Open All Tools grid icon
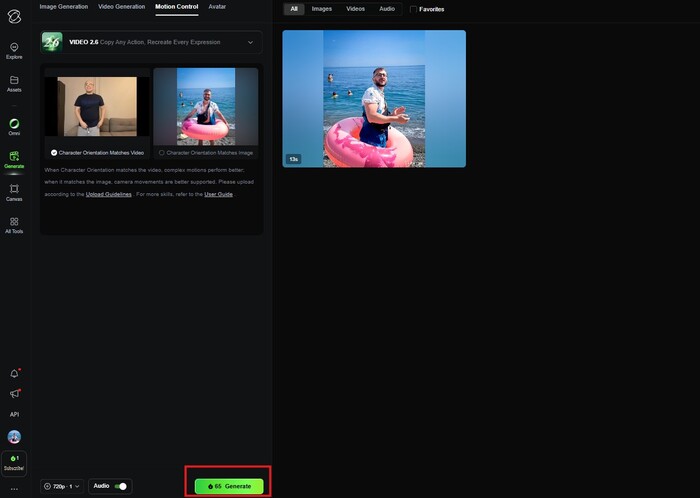Image resolution: width=700 pixels, height=498 pixels. click(14, 224)
